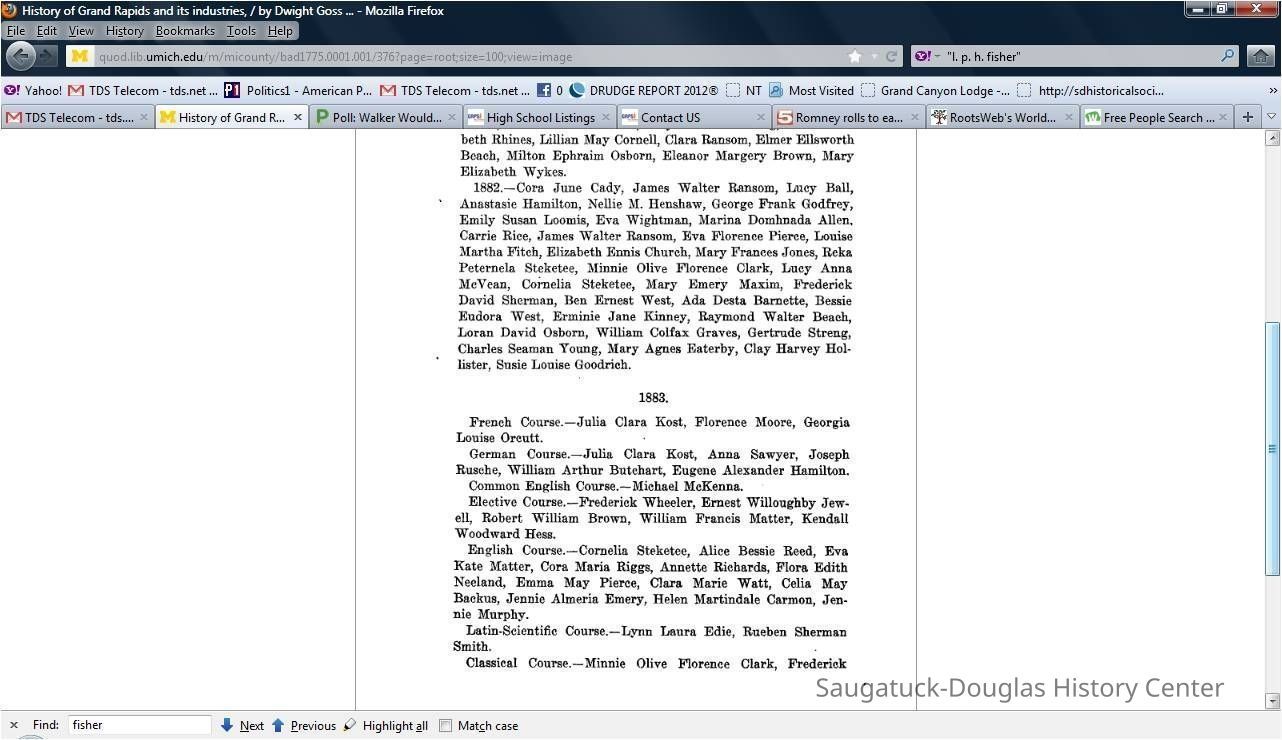Click the Find Previous up arrow
The height and width of the screenshot is (740, 1282).
278,725
